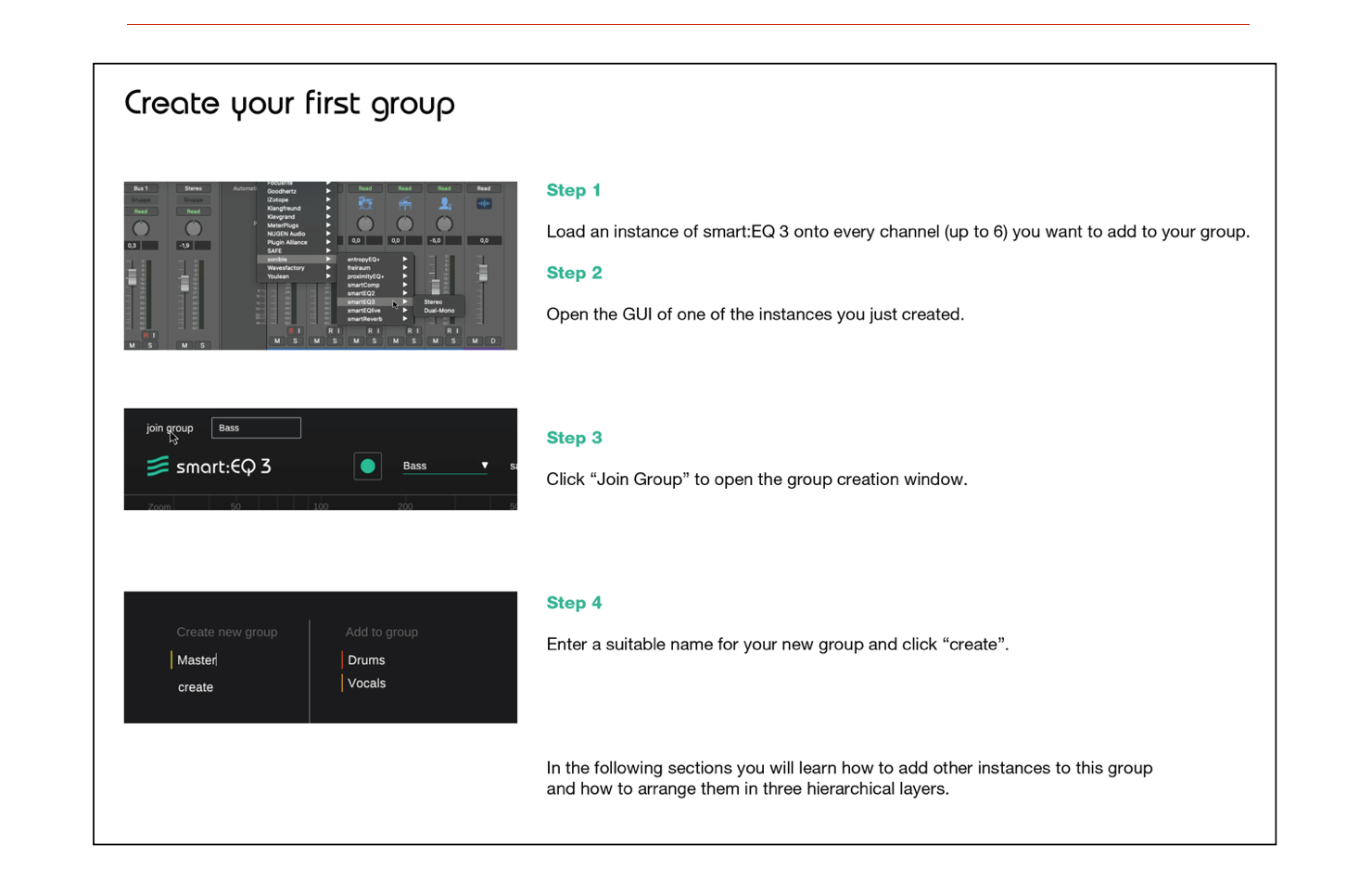The image size is (1372, 870).
Task: Mute the Bus 1 channel strip
Action: [x=132, y=345]
